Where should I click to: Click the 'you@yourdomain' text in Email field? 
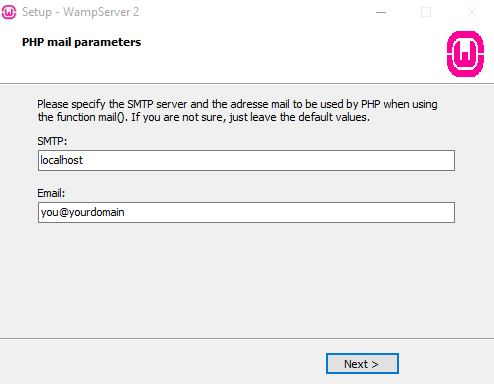[82, 212]
